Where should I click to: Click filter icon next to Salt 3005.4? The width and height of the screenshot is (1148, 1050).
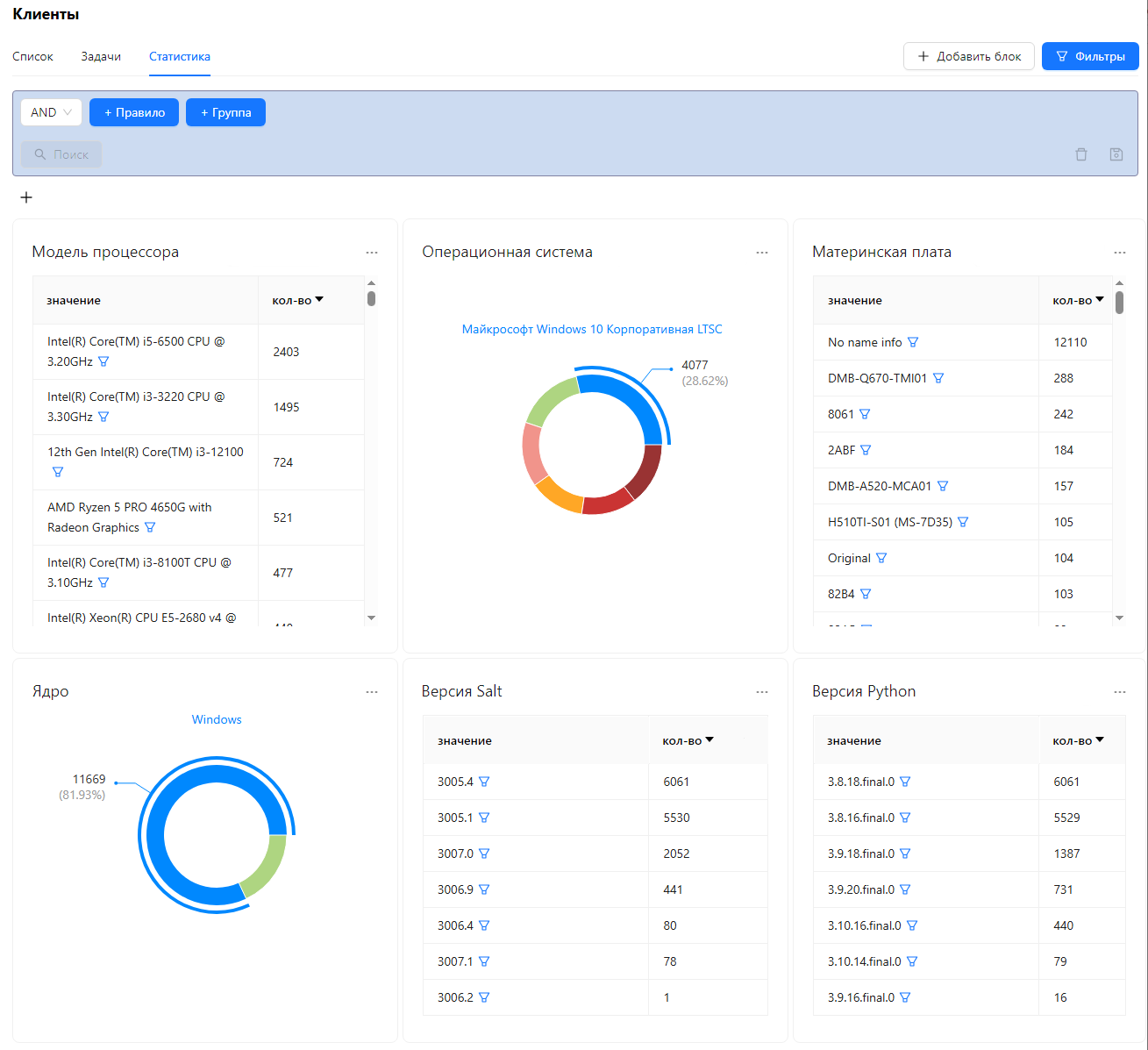pos(484,782)
